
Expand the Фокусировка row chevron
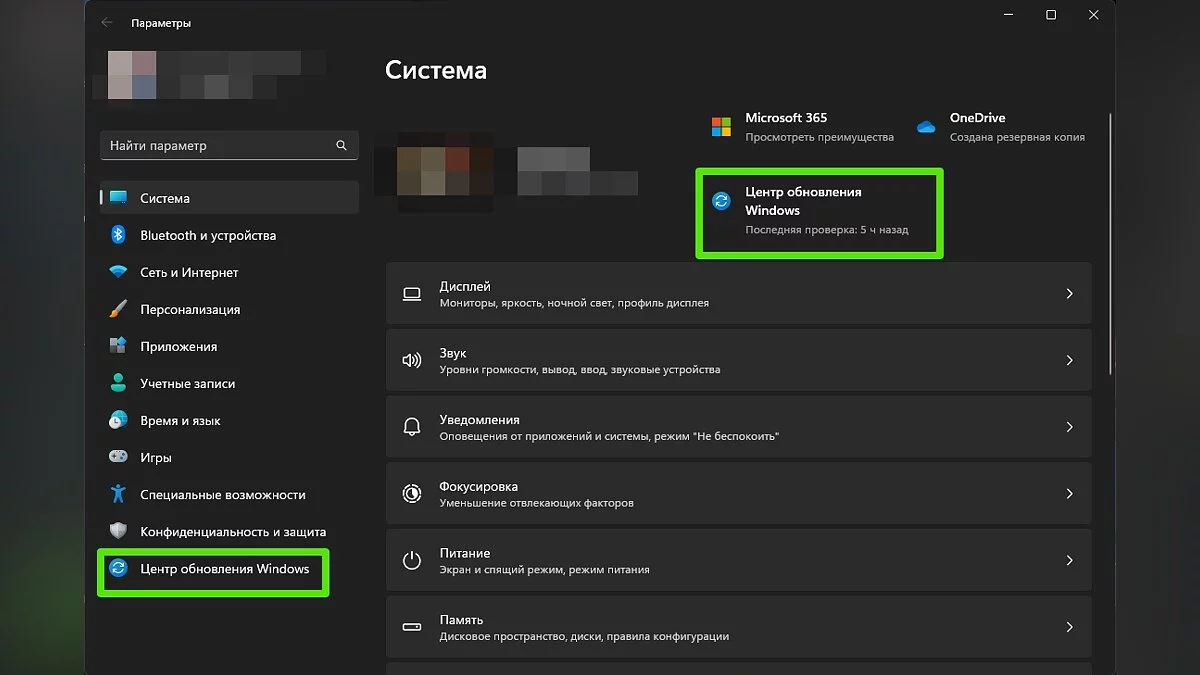[x=1069, y=494]
